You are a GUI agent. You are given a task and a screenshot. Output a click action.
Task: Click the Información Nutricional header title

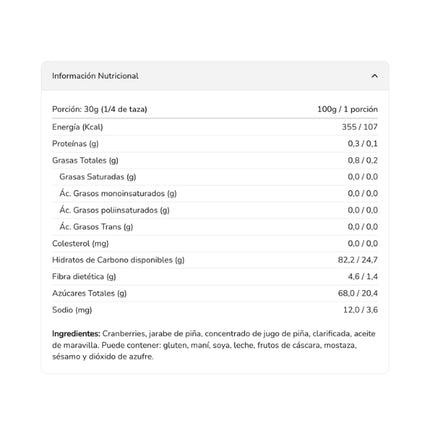95,76
